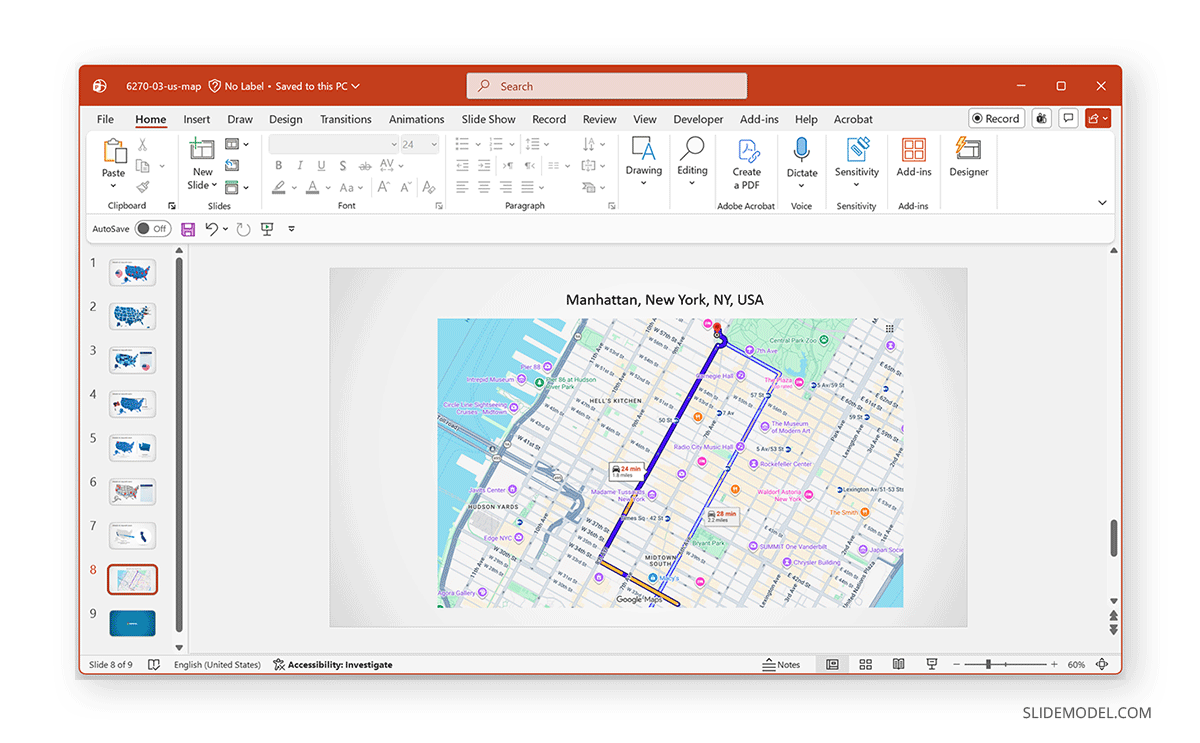Toggle Normal view button in status bar

pyautogui.click(x=832, y=664)
